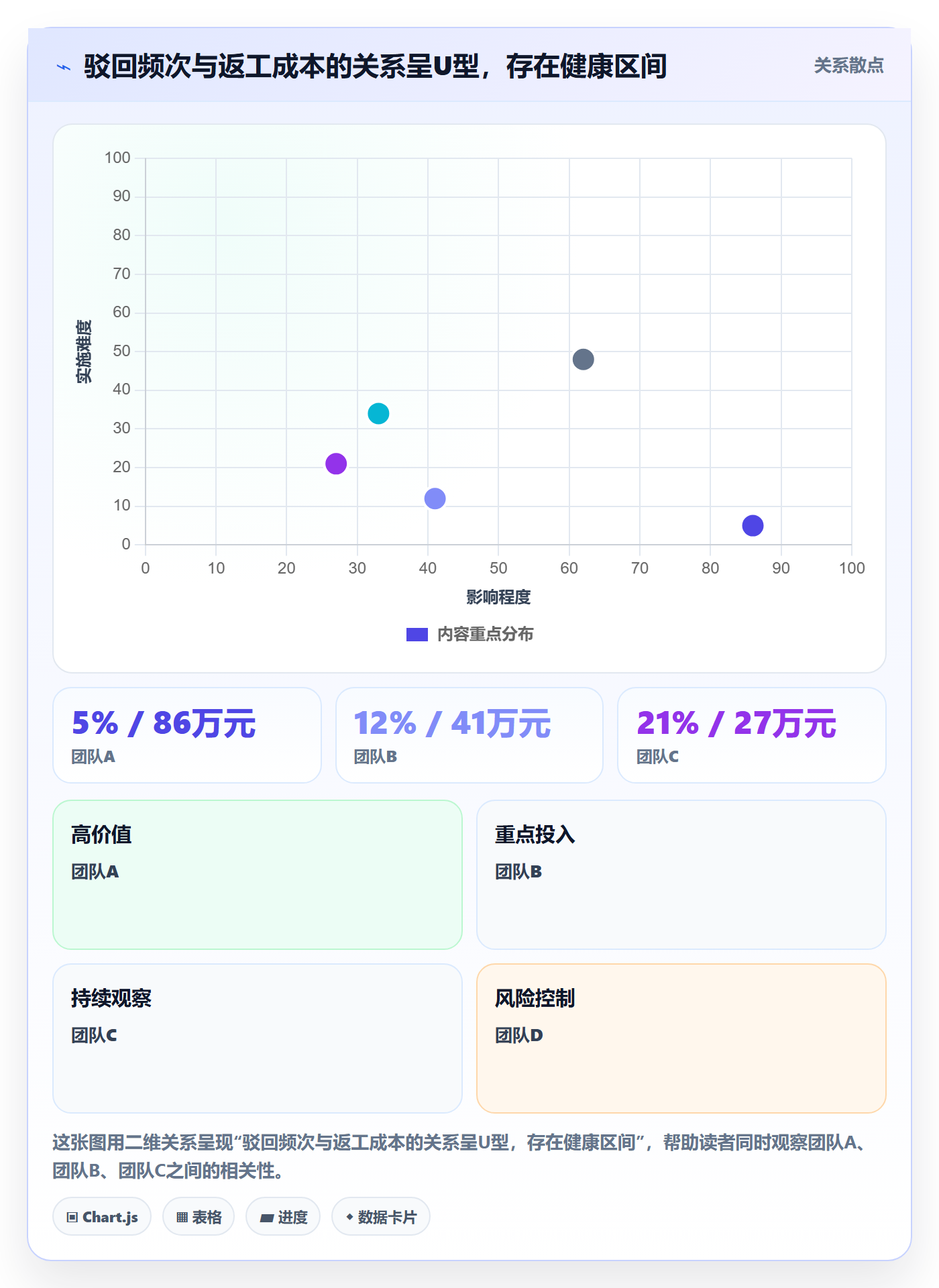This screenshot has height=1288, width=939.
Task: Click the 团队A label in 高价值 card
Action: coord(95,872)
